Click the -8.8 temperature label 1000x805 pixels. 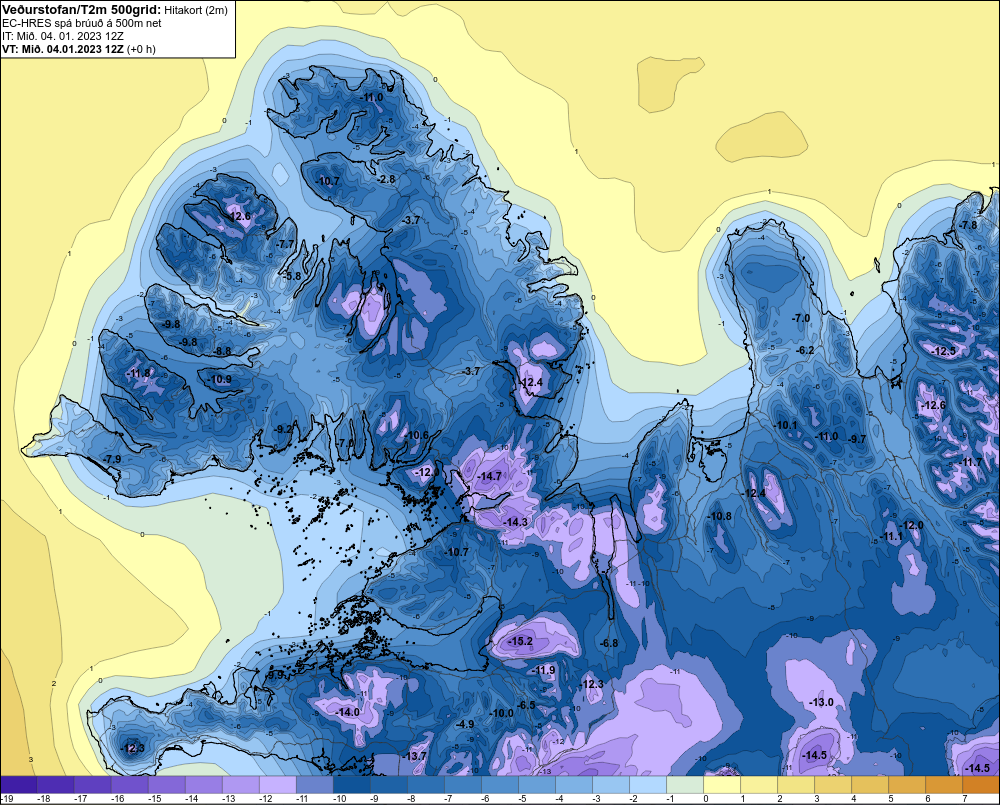(222, 351)
